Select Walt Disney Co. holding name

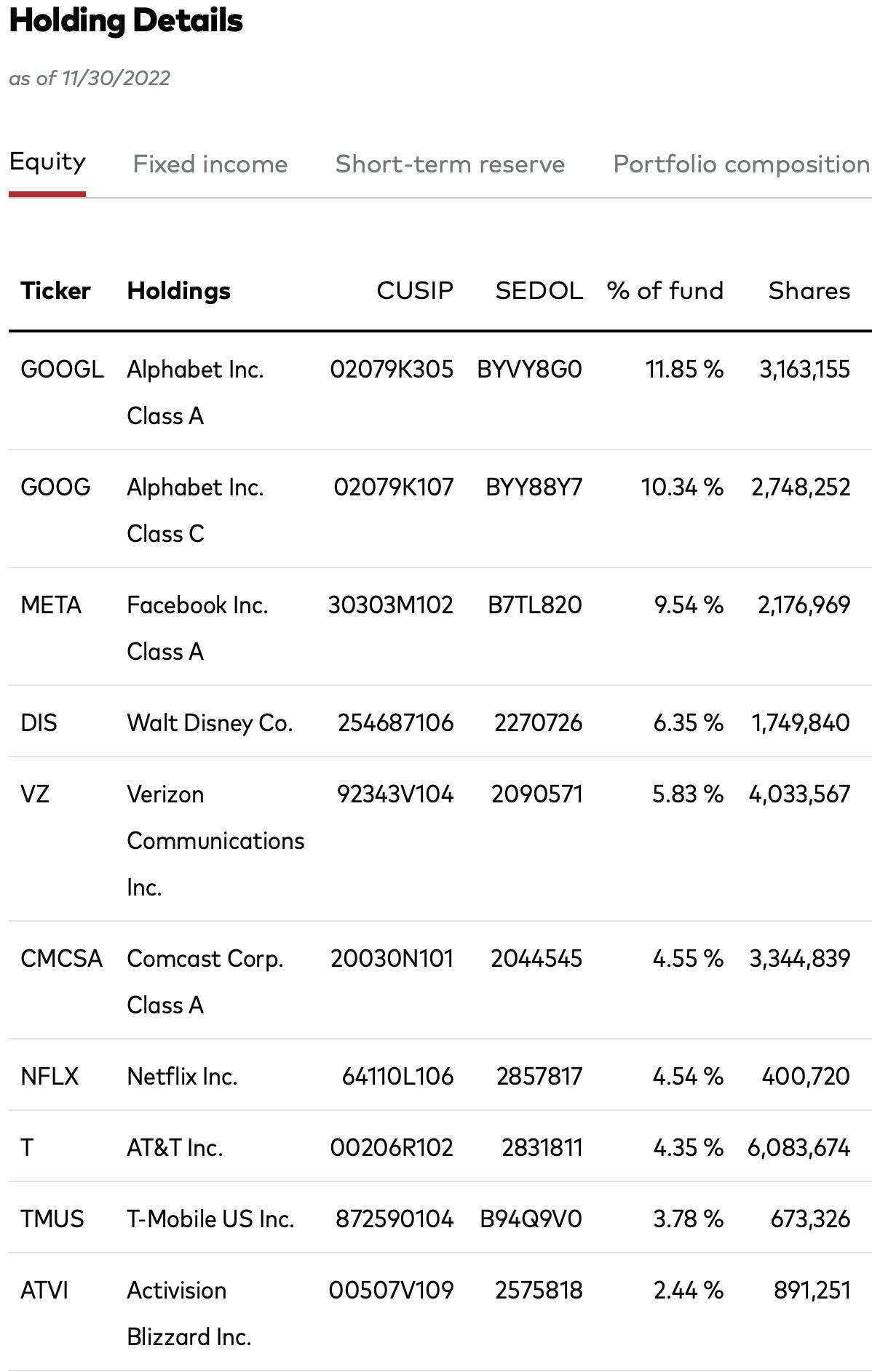click(210, 722)
